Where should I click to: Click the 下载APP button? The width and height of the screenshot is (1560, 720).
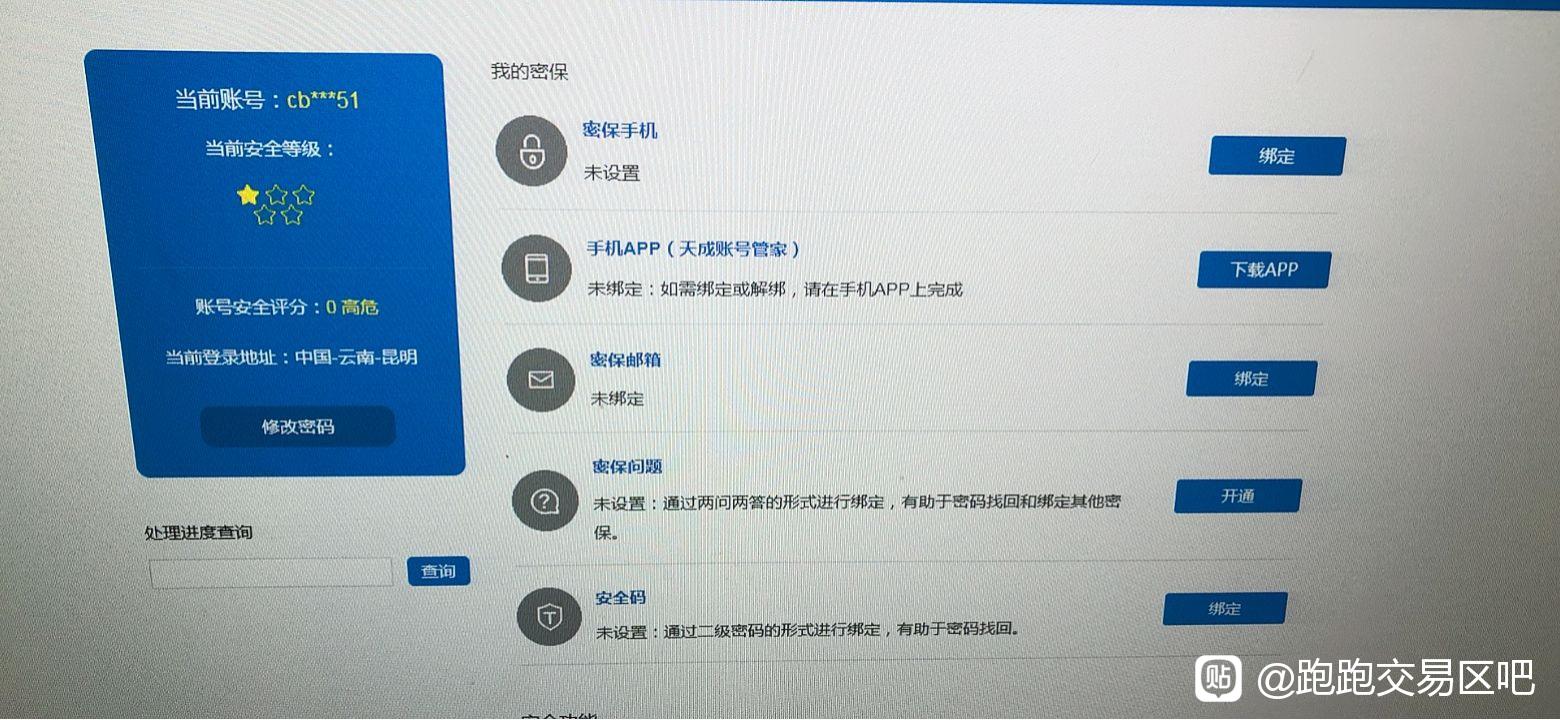pos(1264,269)
